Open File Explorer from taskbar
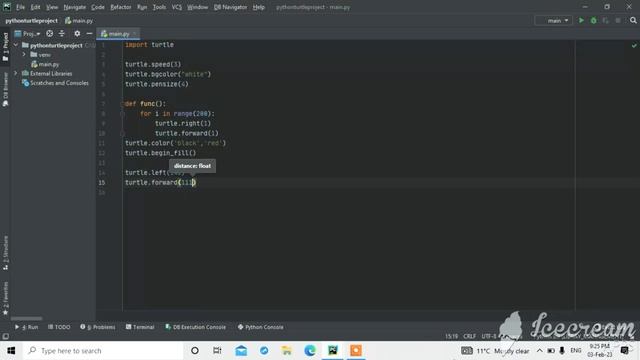The image size is (640, 360). (x=287, y=351)
